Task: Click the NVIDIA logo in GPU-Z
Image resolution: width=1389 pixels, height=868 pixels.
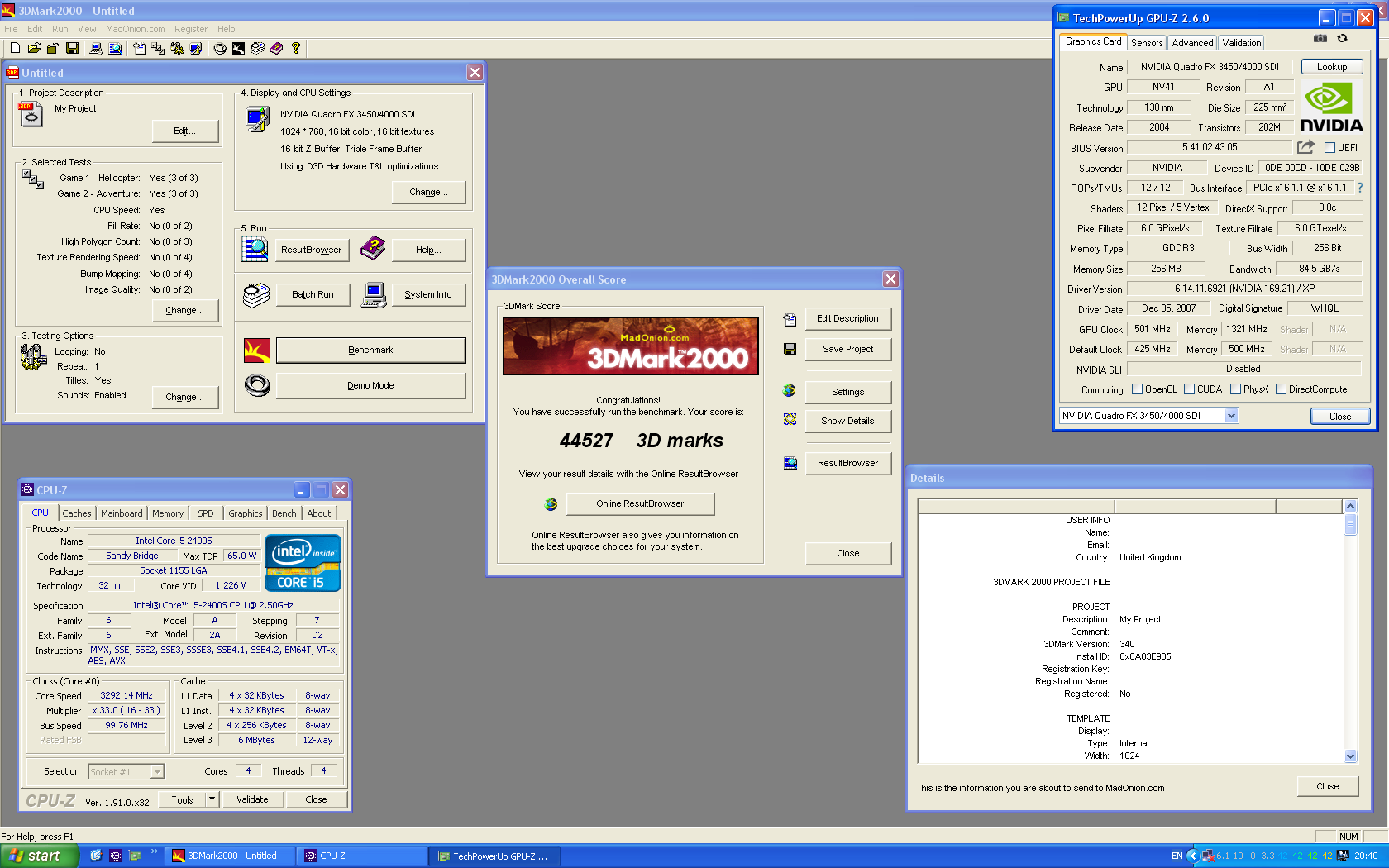Action: 1331,107
